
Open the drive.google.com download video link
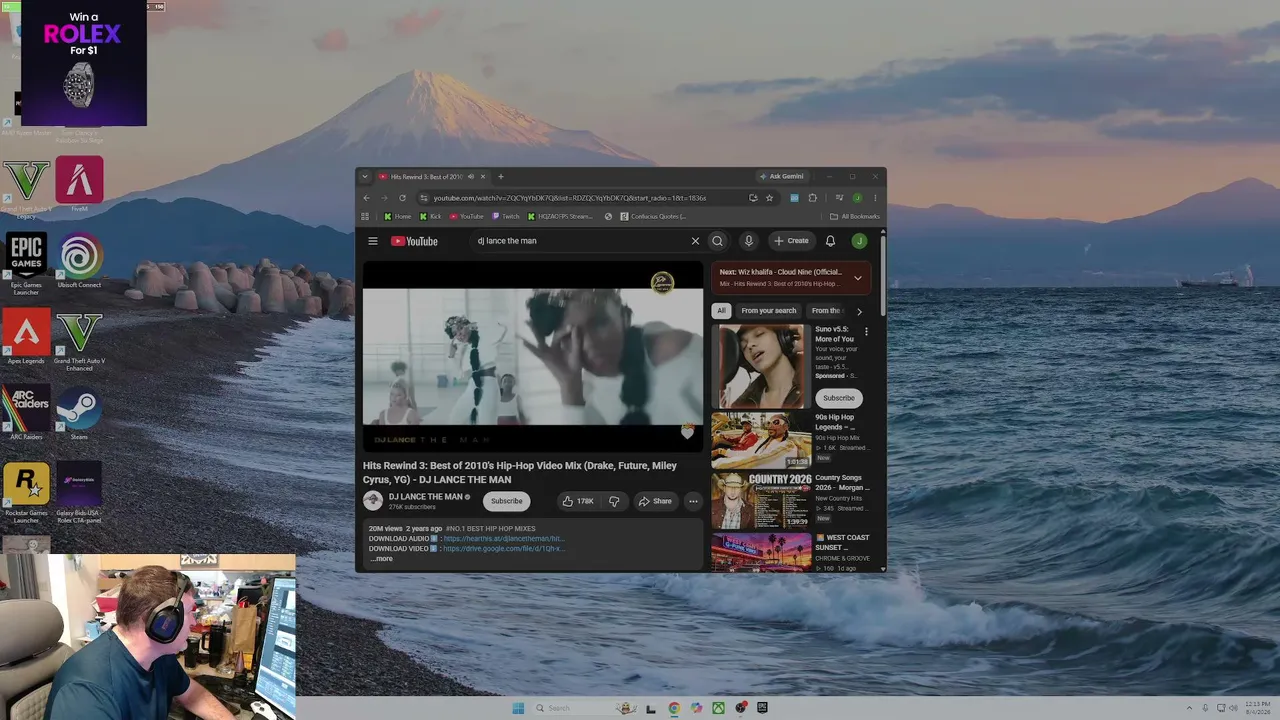click(x=504, y=549)
